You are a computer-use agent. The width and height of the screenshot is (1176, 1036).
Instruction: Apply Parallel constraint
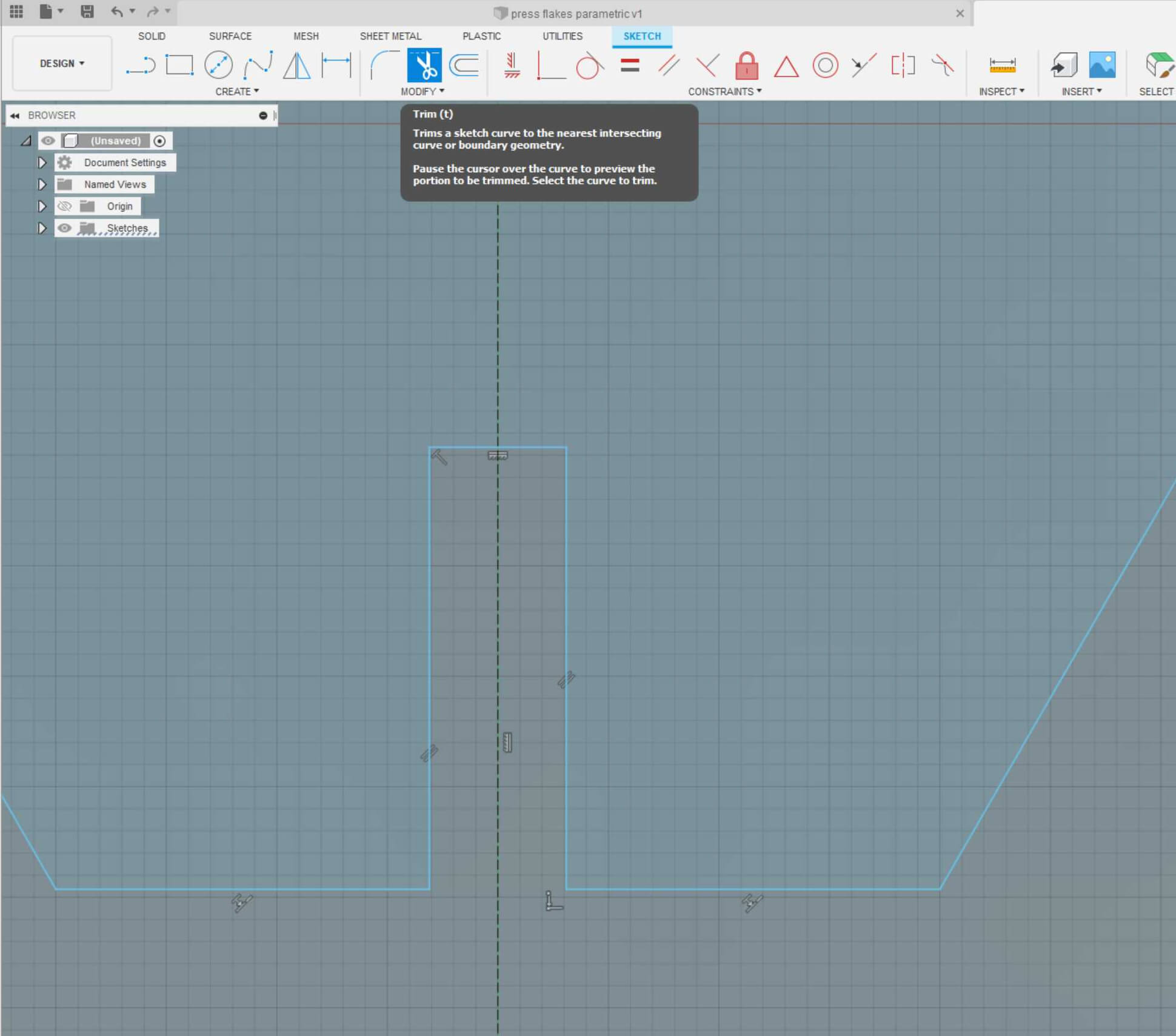coord(669,65)
